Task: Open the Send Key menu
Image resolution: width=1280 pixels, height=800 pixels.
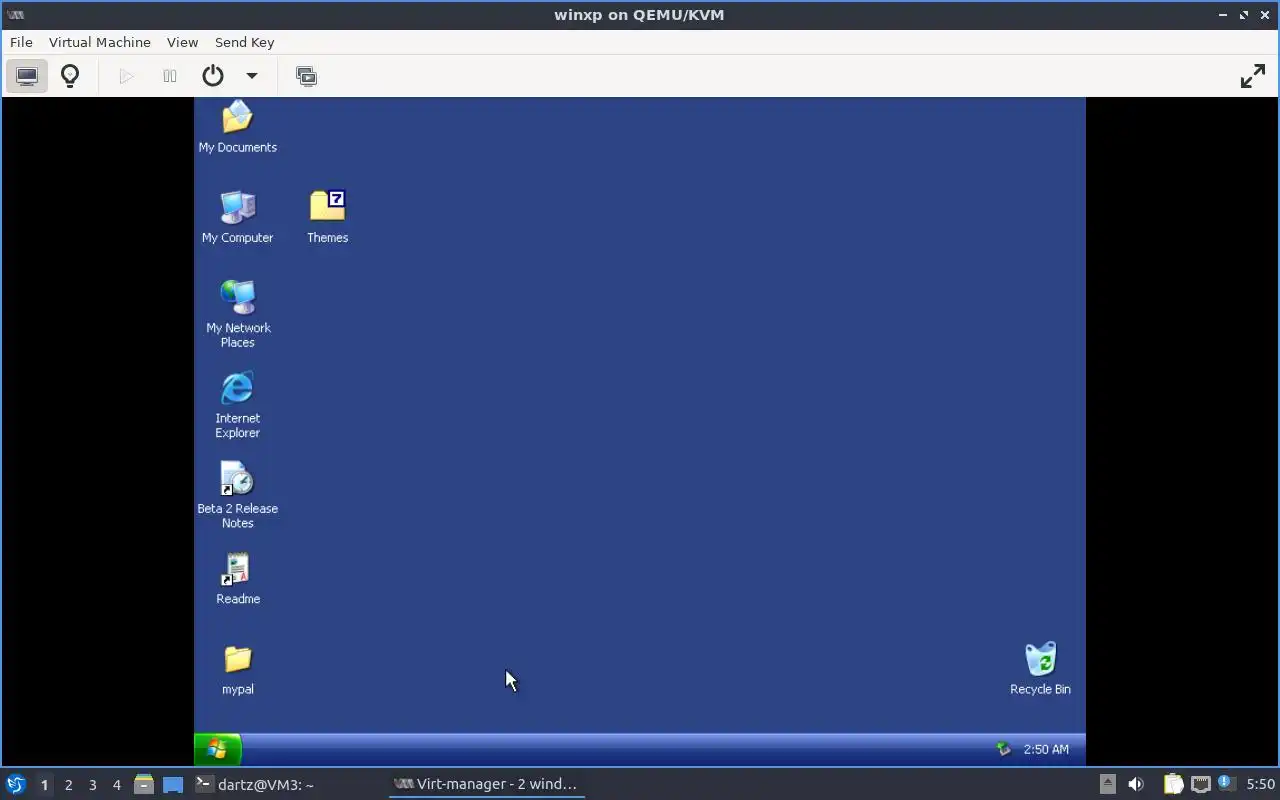Action: click(244, 42)
